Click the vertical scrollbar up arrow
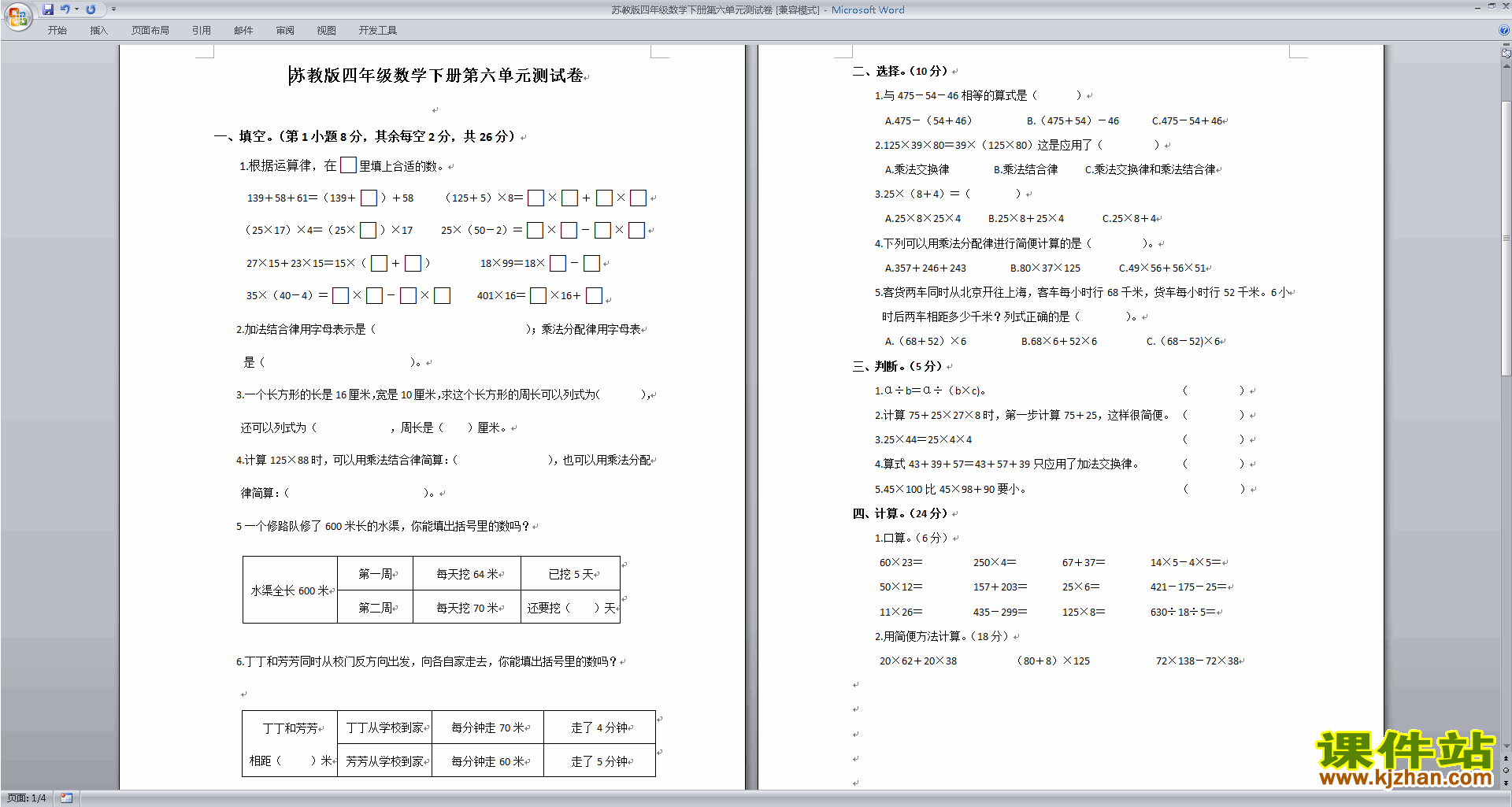1512x807 pixels. click(x=1506, y=65)
